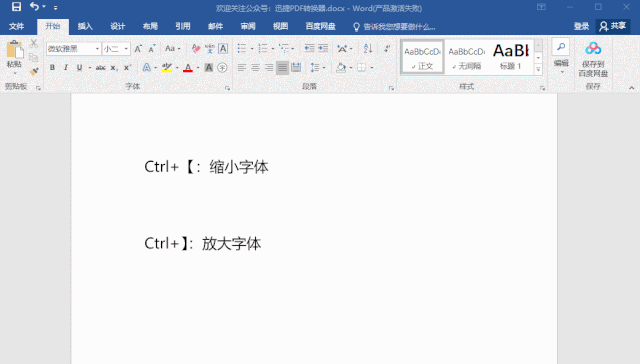Save the document with the floppy icon
The image size is (640, 364).
point(16,7)
